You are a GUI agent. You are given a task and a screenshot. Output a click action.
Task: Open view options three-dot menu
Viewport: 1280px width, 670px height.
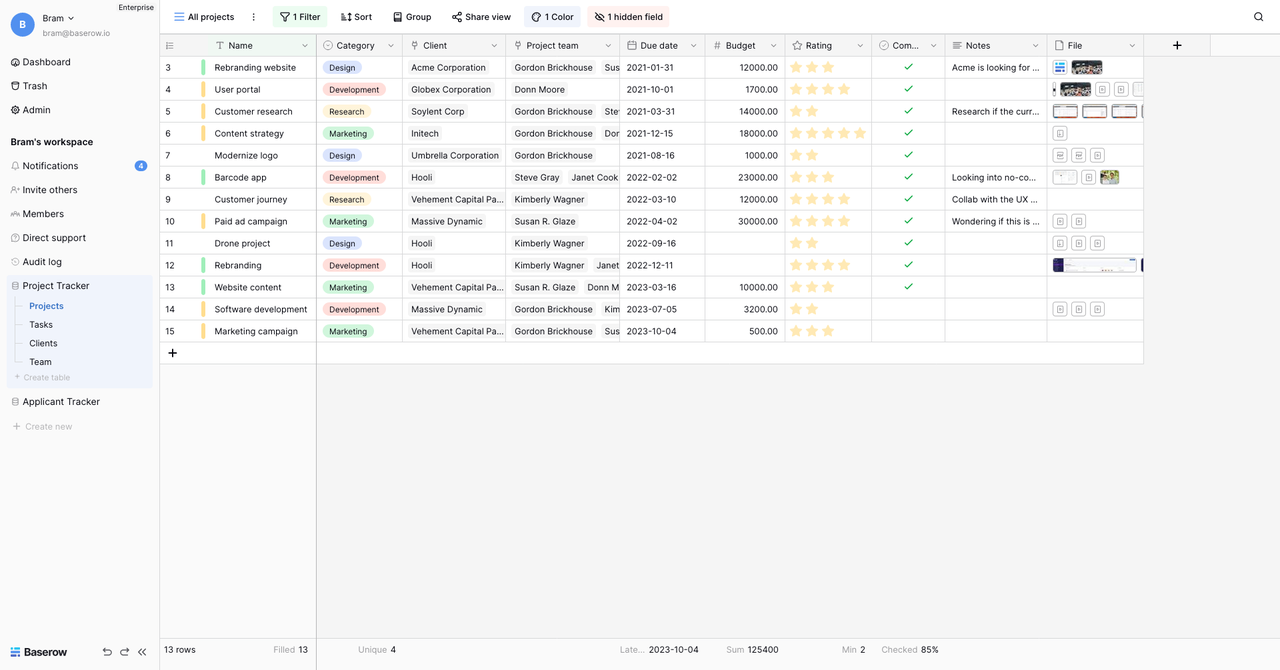click(x=253, y=17)
